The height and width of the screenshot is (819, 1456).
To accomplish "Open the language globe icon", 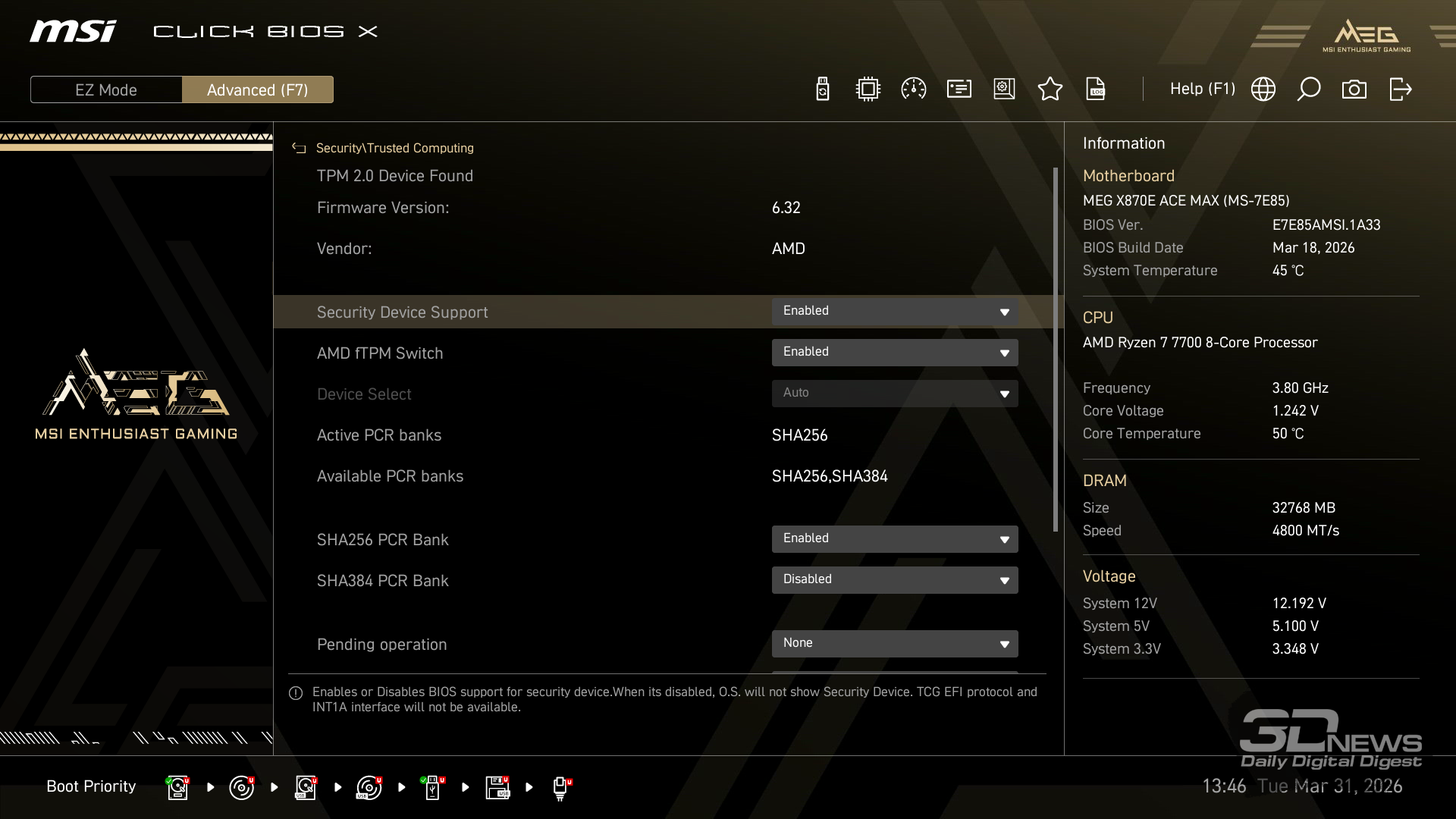I will (1263, 89).
